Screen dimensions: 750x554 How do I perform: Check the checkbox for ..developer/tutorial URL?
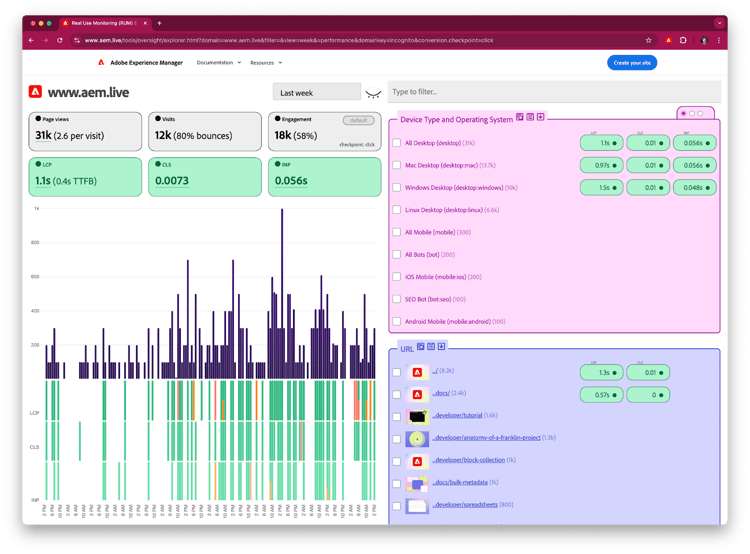click(397, 417)
